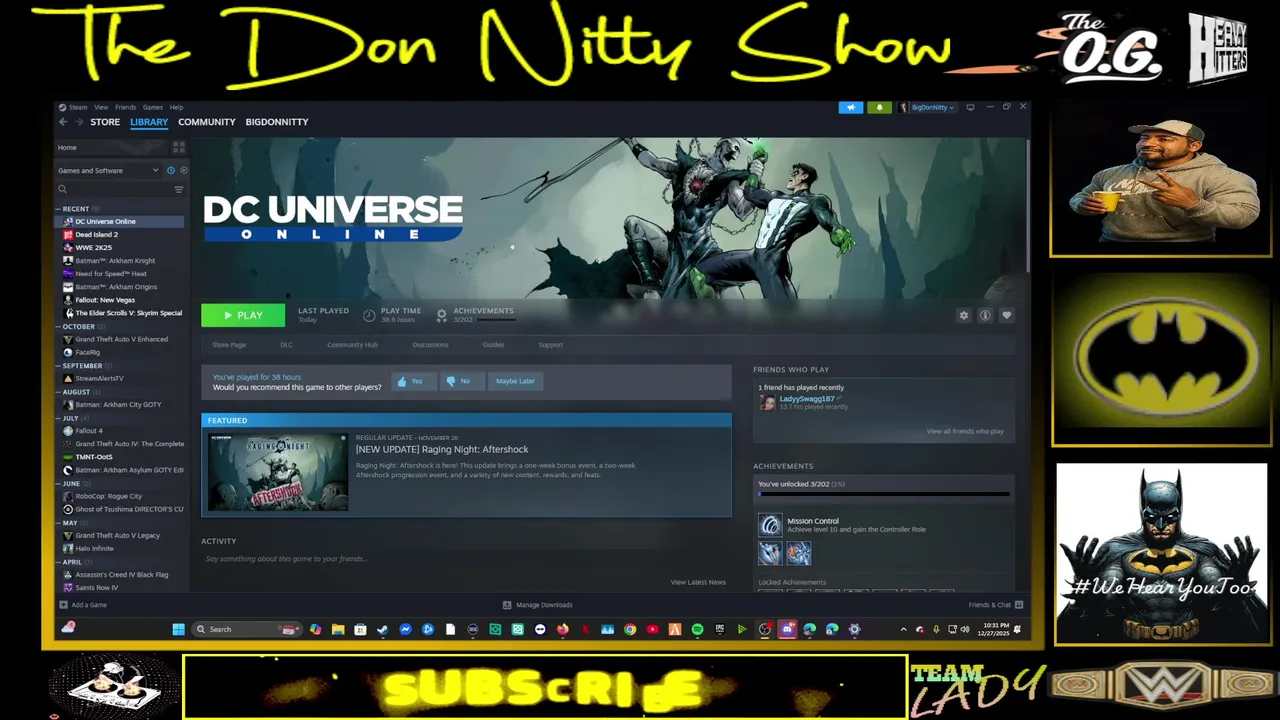
Task: Select Fallout: New Vegas in library
Action: pos(105,300)
